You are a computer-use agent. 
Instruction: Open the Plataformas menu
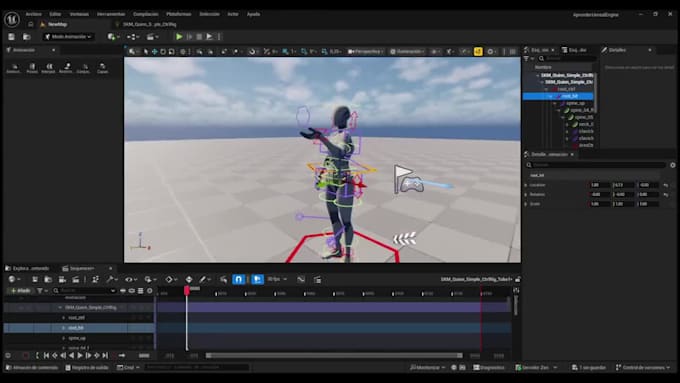(x=179, y=14)
